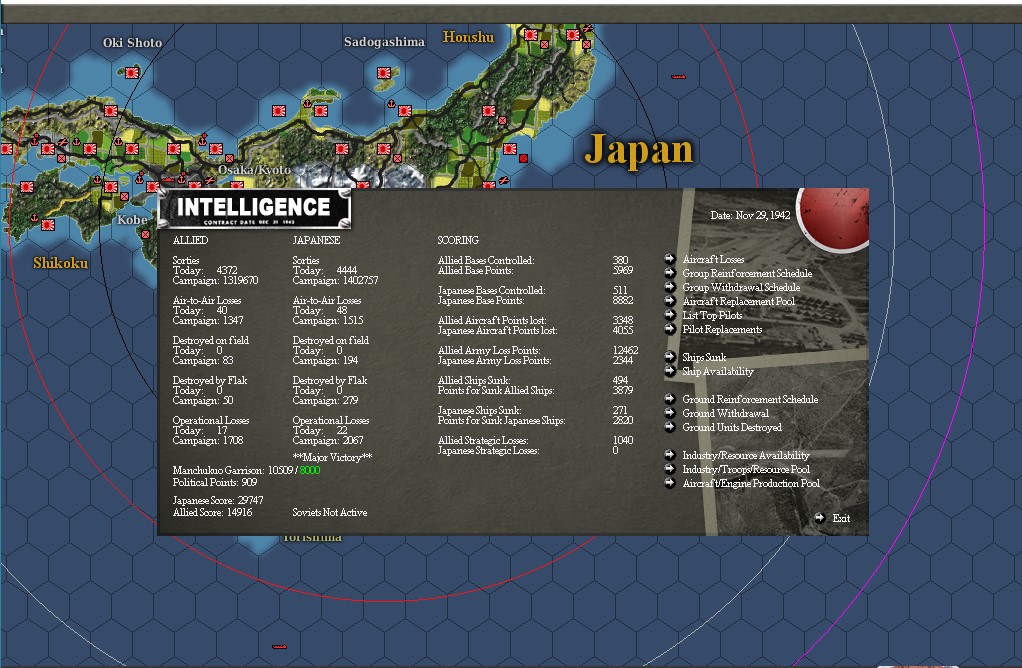Open the Pilot Replacements list
The image size is (1022, 668).
pyautogui.click(x=722, y=330)
